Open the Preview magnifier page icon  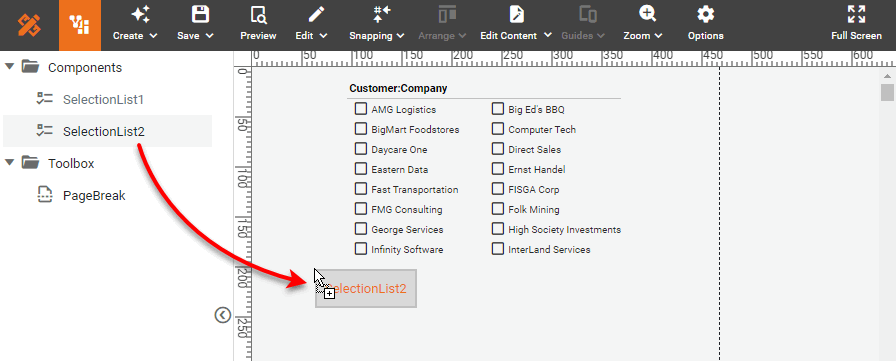pos(258,14)
